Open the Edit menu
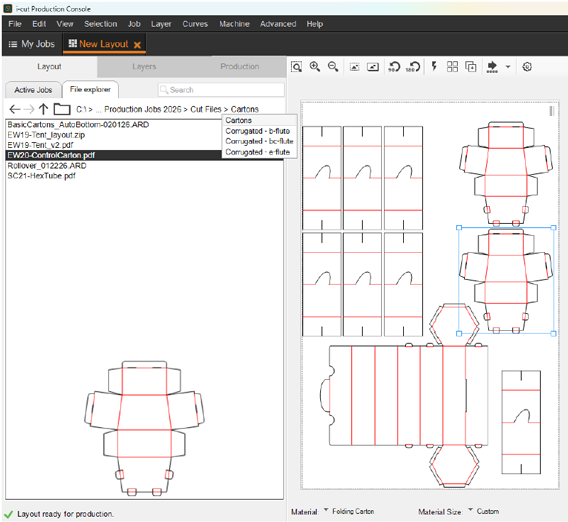The width and height of the screenshot is (568, 522). tap(39, 24)
